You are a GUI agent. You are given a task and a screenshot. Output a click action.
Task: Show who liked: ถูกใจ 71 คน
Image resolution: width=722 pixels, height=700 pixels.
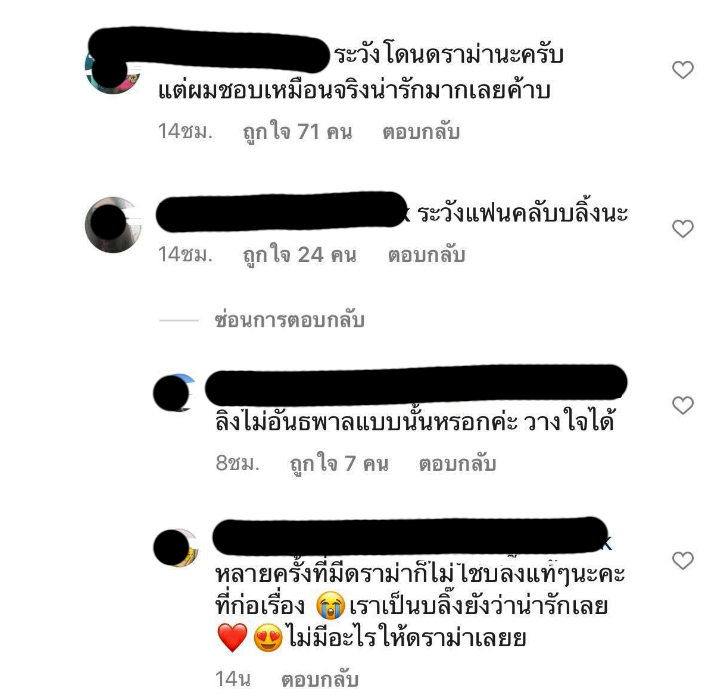tap(297, 132)
